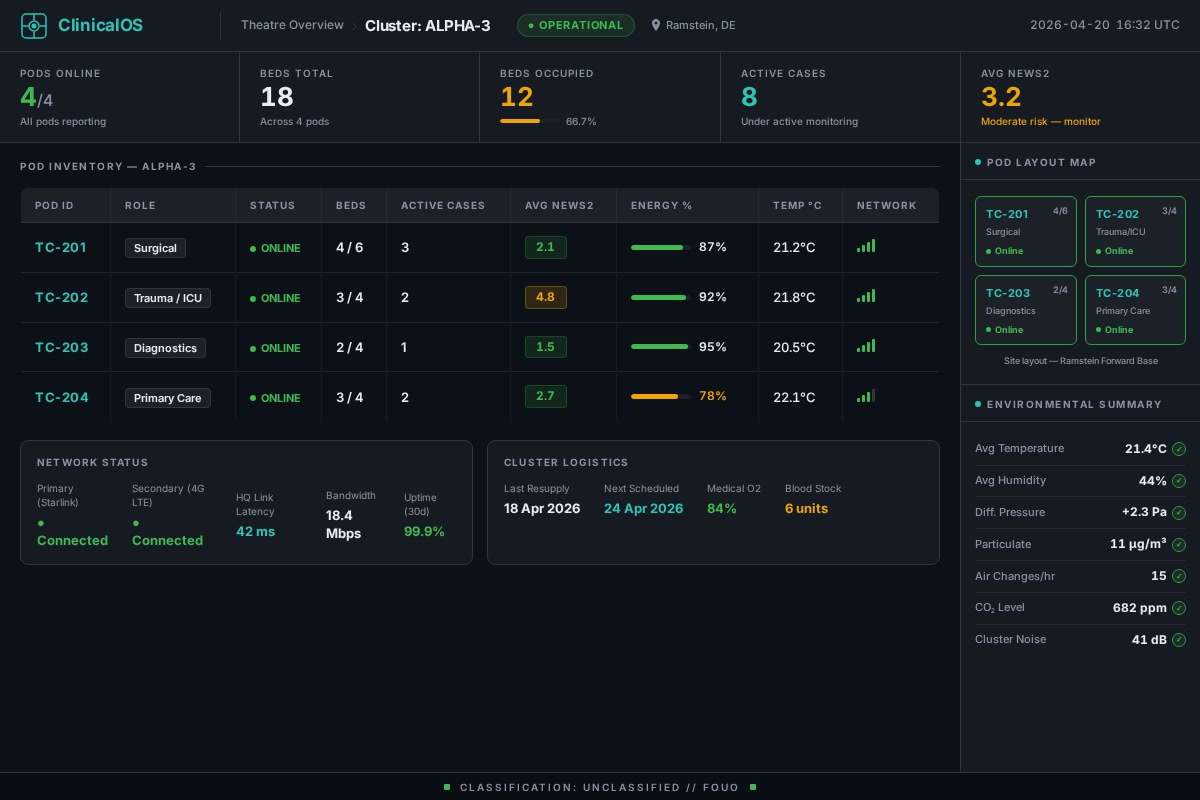Click the HQ Link Latency 42 ms value
The image size is (1200, 800).
point(255,532)
